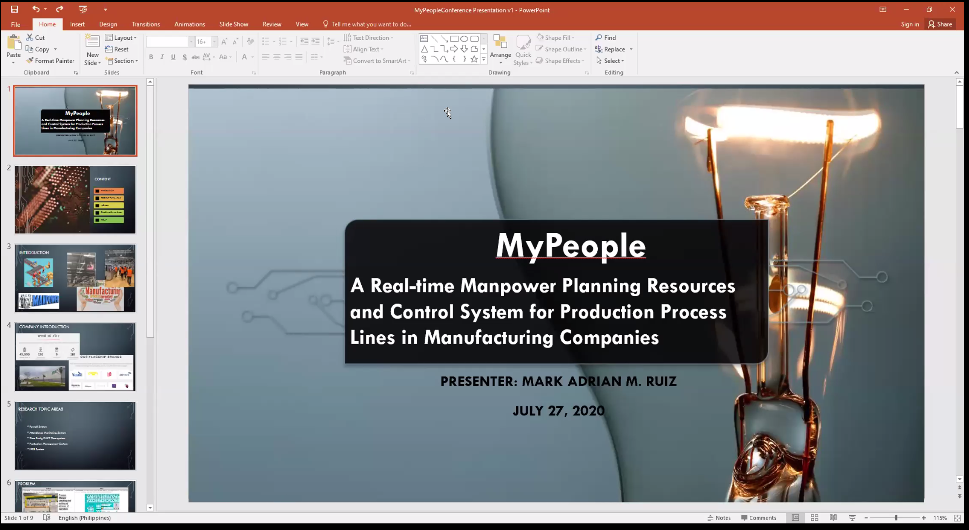Select slide 2 thumbnail

pyautogui.click(x=75, y=200)
